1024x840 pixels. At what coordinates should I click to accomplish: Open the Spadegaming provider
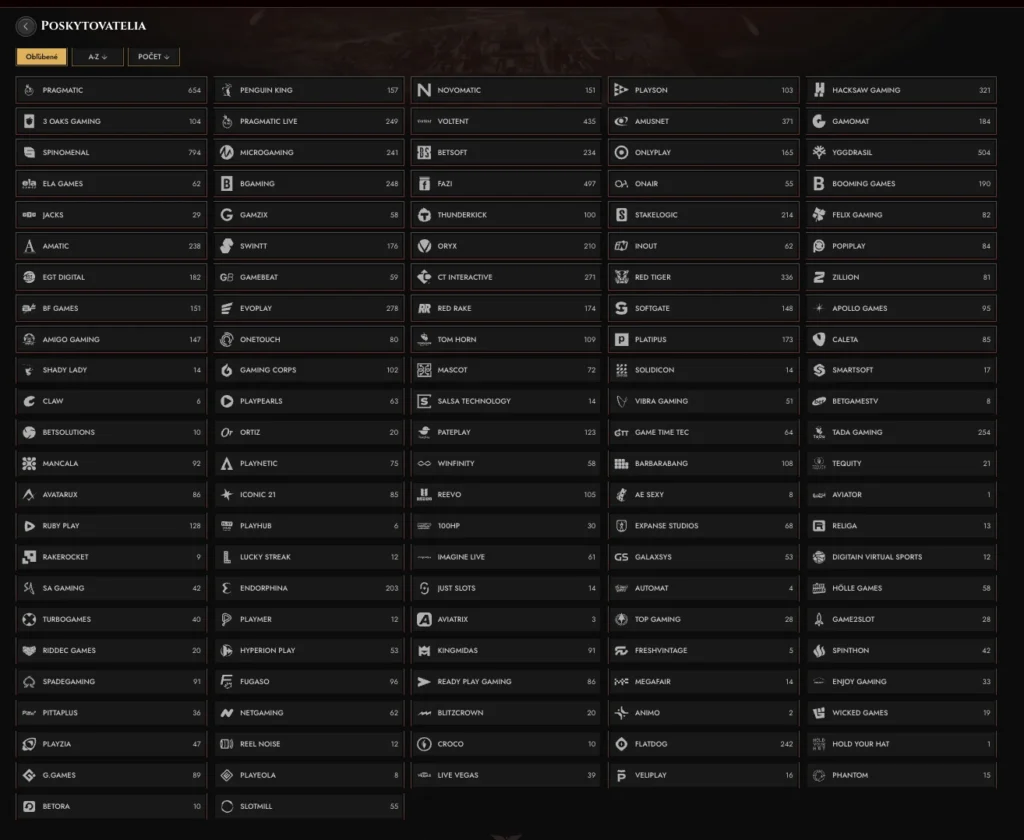[x=111, y=681]
